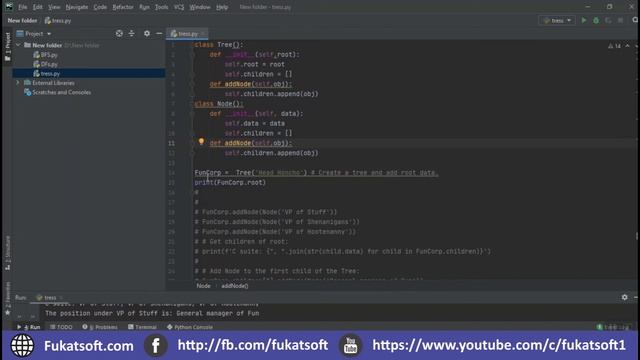Open the TODO tool window tab

(61, 327)
